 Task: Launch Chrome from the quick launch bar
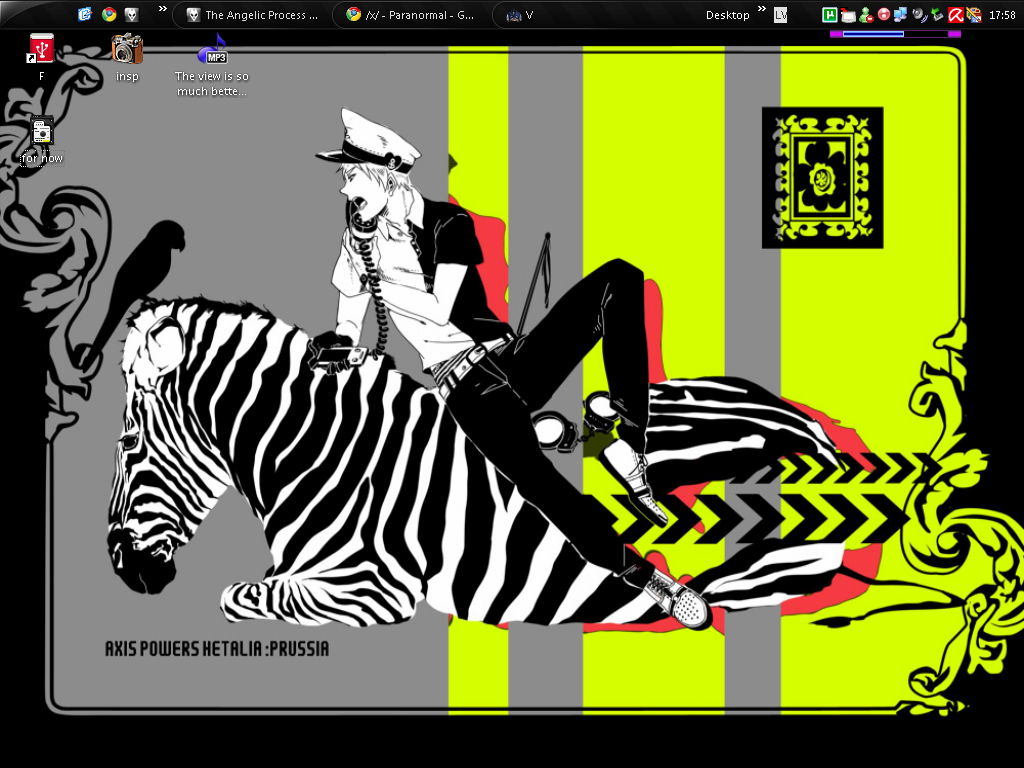(x=109, y=14)
